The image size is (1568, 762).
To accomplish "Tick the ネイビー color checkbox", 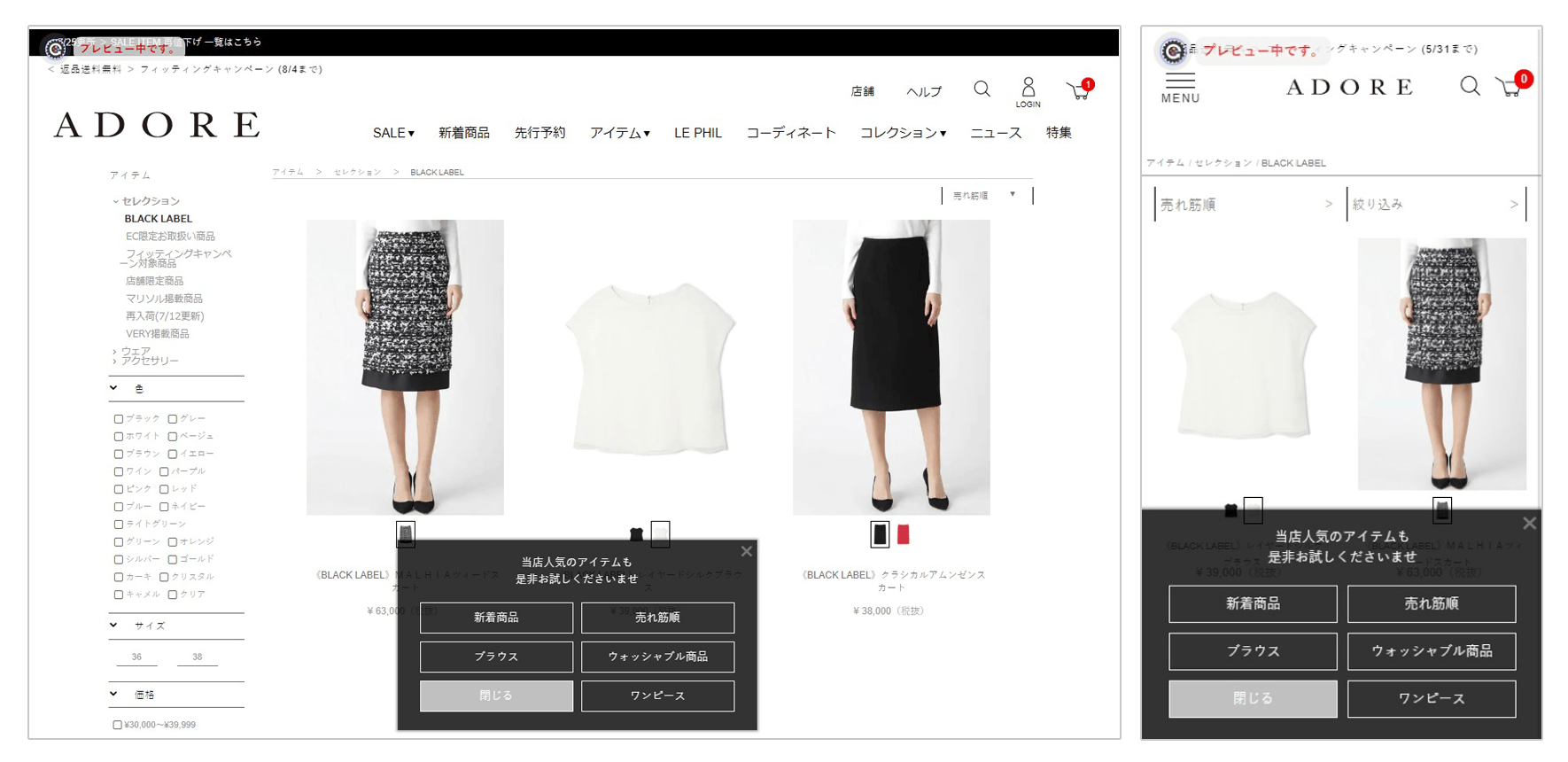I will [x=164, y=507].
